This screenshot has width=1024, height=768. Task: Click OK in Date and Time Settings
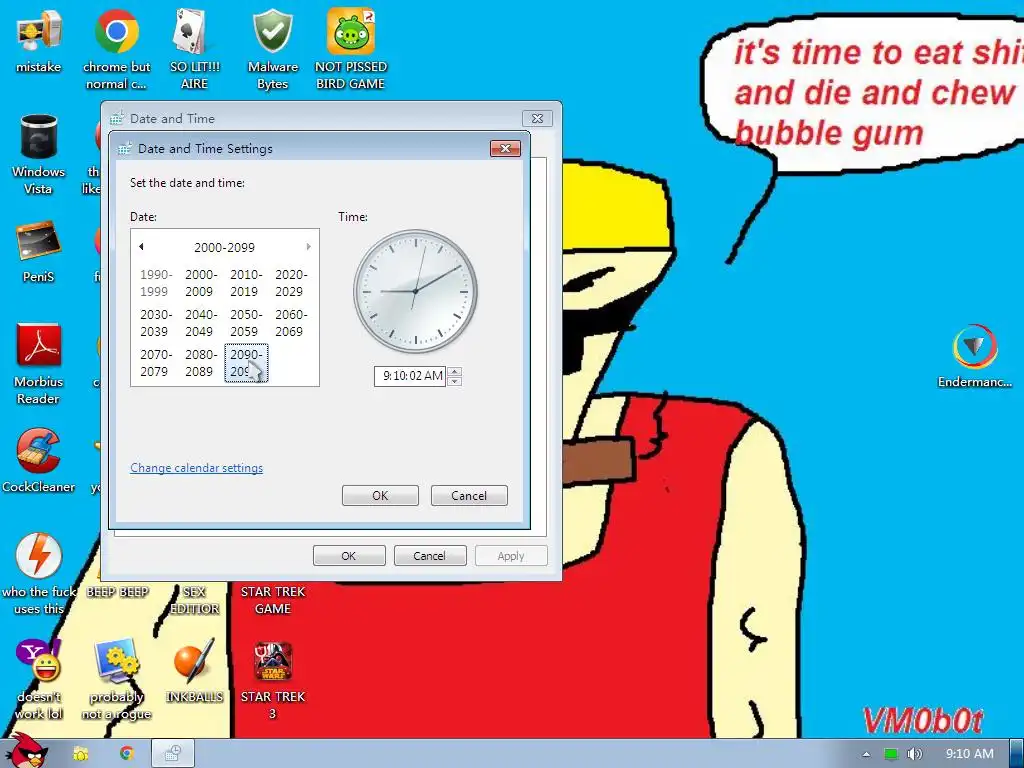point(380,496)
